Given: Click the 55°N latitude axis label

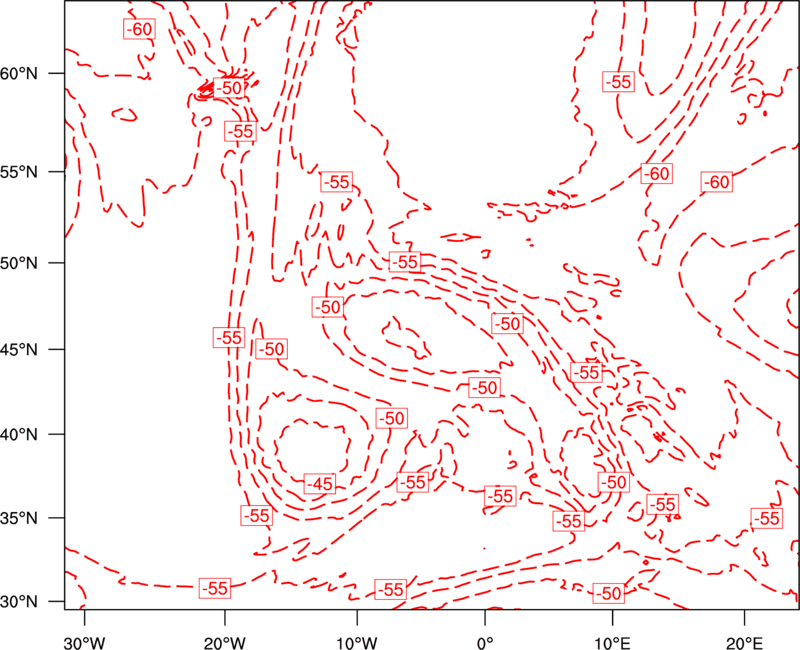Looking at the screenshot, I should pyautogui.click(x=19, y=172).
